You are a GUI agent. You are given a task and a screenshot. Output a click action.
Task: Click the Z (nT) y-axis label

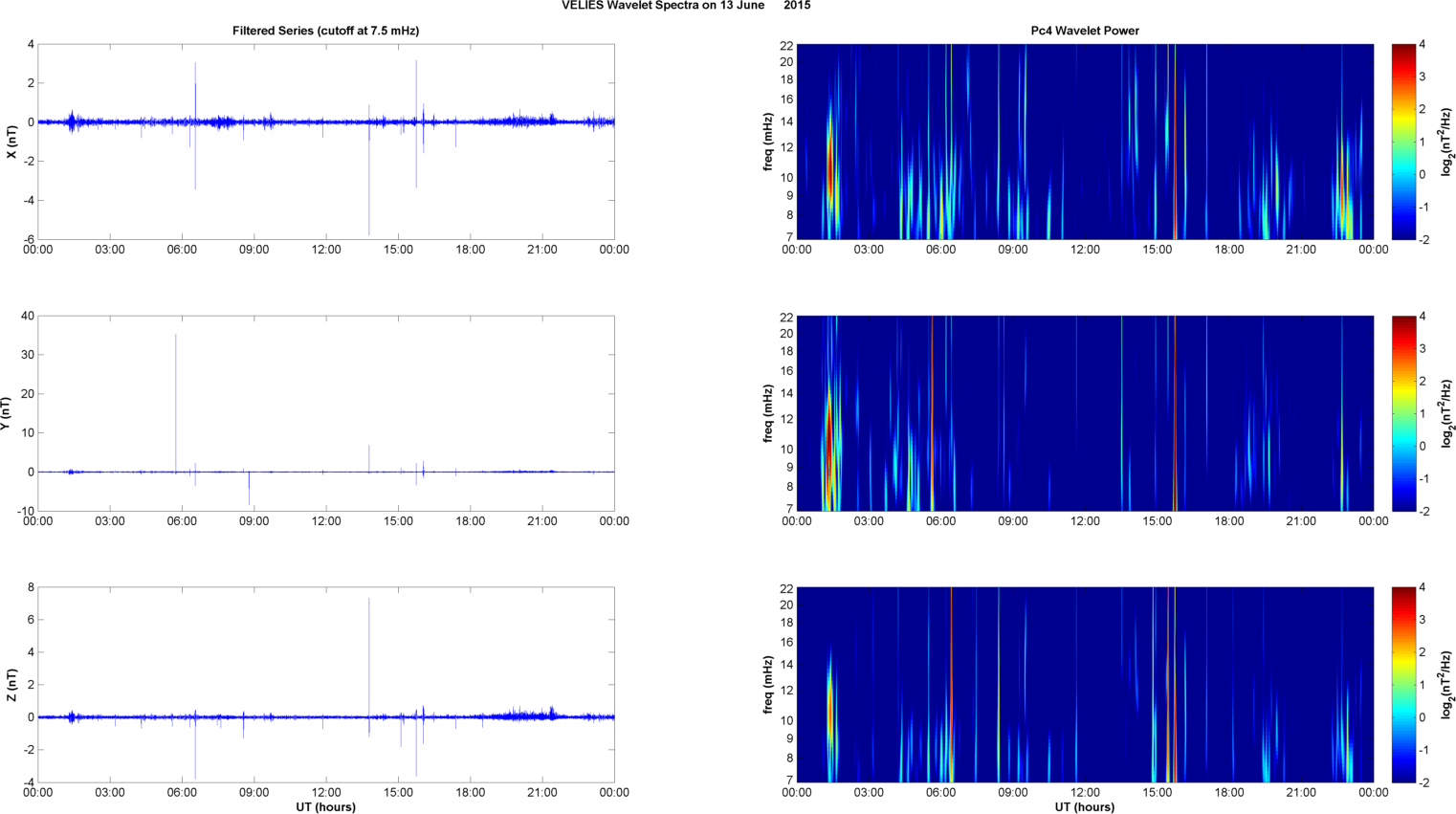(x=11, y=685)
